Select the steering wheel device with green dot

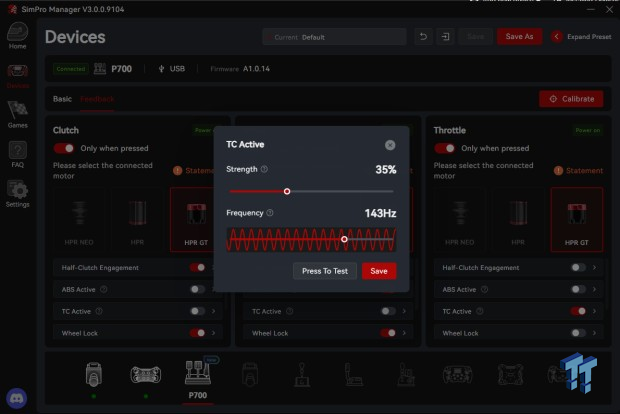146,374
